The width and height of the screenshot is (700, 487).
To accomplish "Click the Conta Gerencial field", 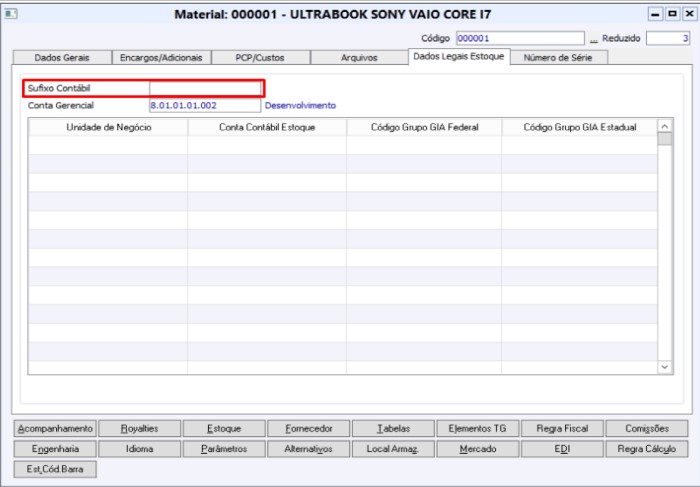I will point(205,105).
